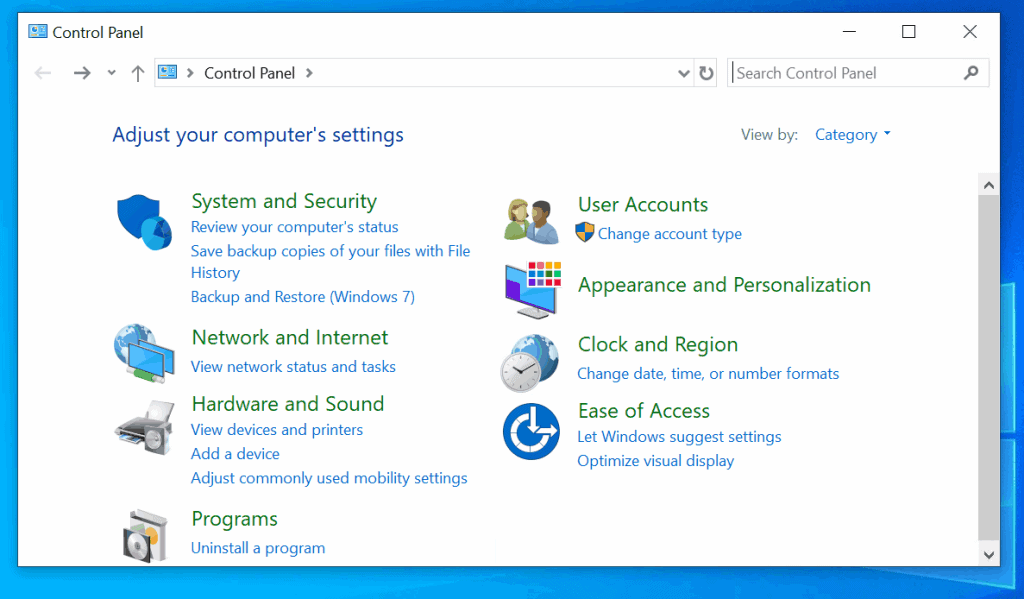Open Review your computer's status
Viewport: 1024px width, 599px height.
[x=295, y=227]
